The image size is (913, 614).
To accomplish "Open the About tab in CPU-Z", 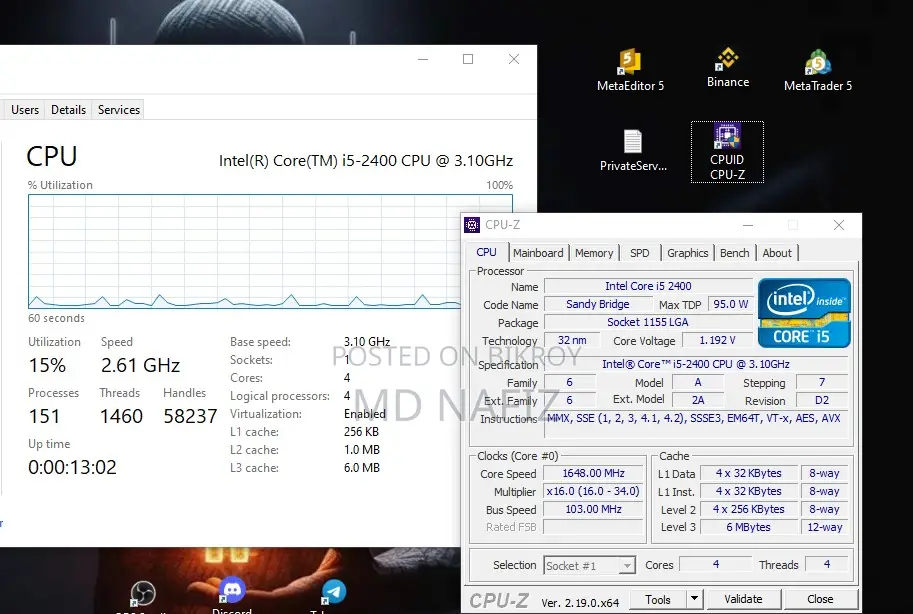I will [x=777, y=253].
